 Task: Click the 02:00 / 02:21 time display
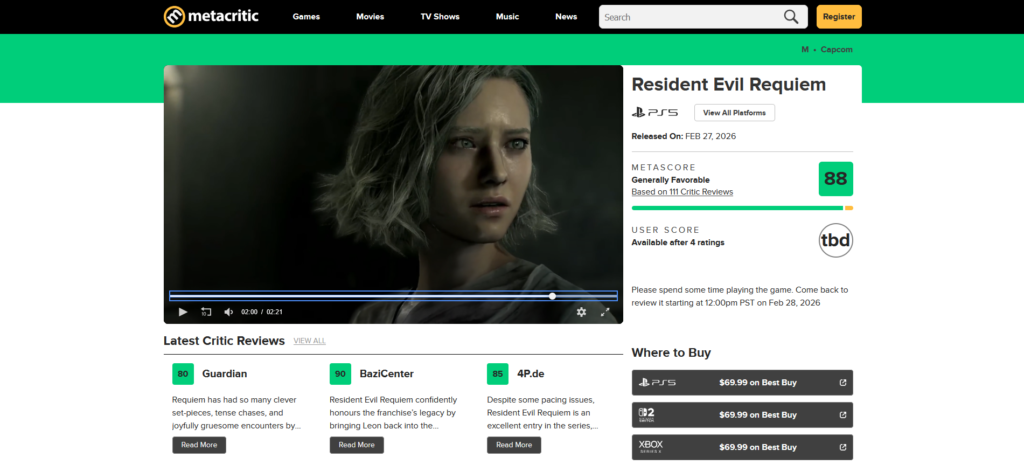(x=262, y=312)
